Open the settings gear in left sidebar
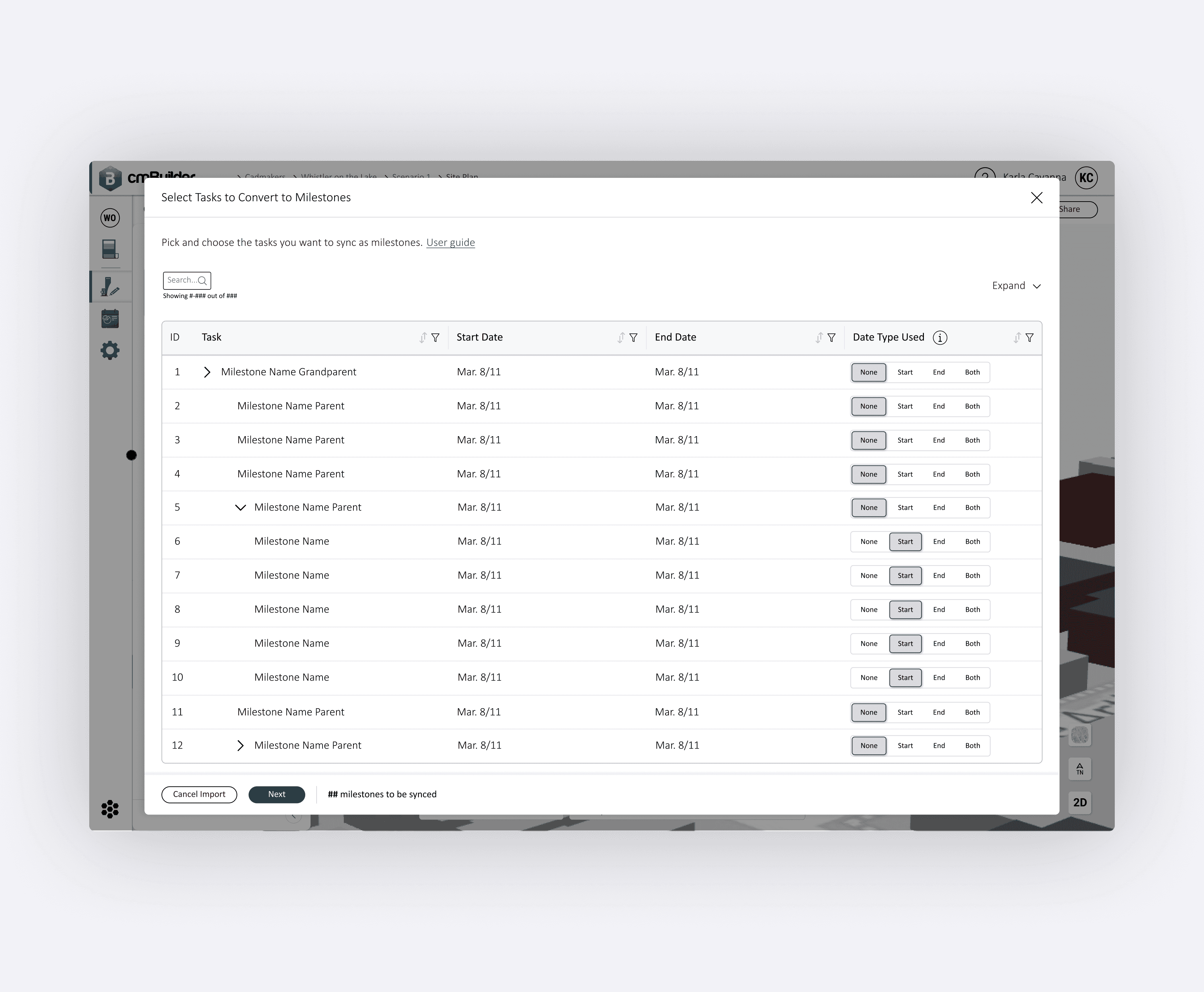This screenshot has width=1204, height=992. [110, 350]
